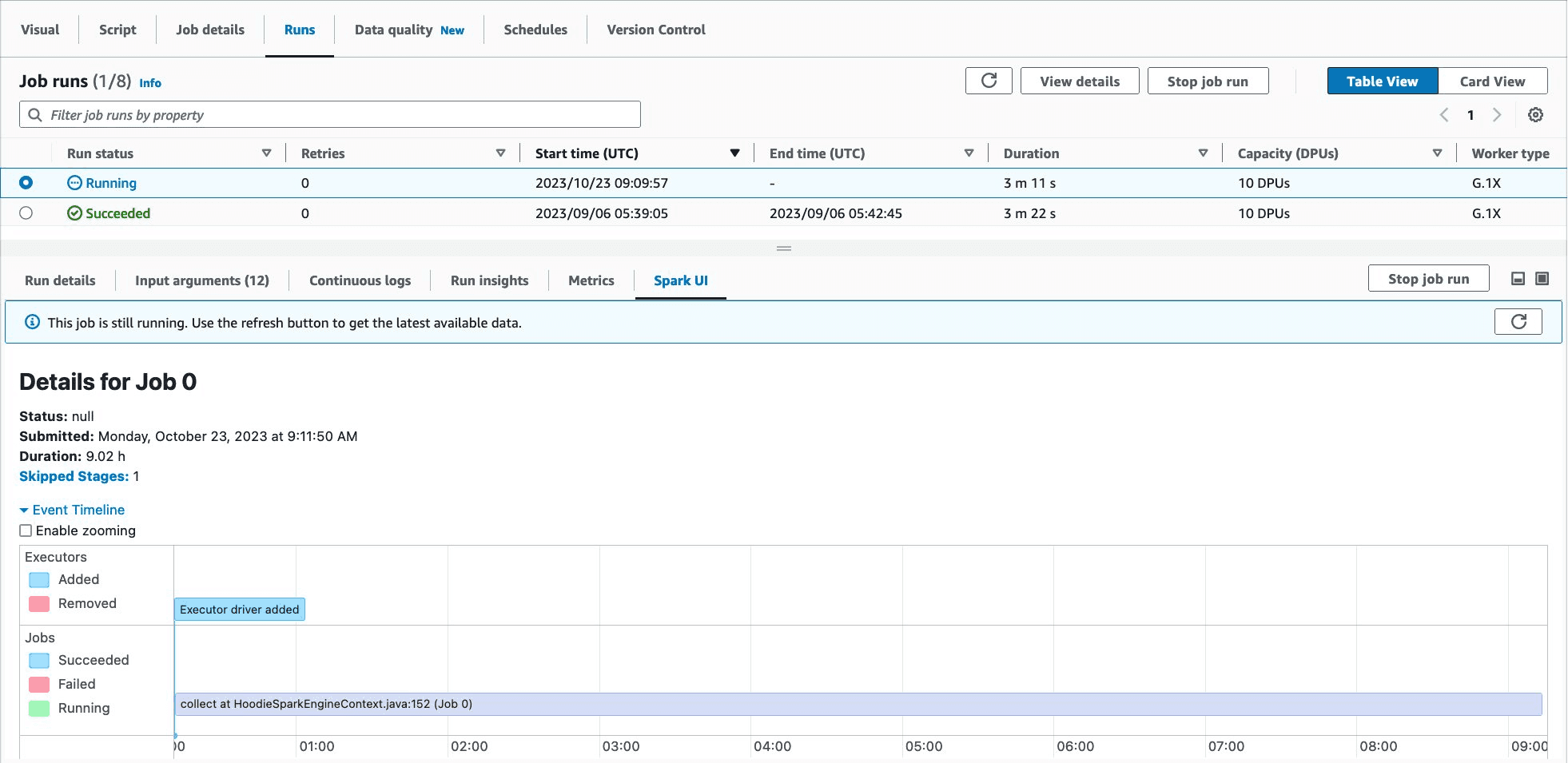
Task: Enable zooming checkbox in Event Timeline
Action: (26, 531)
